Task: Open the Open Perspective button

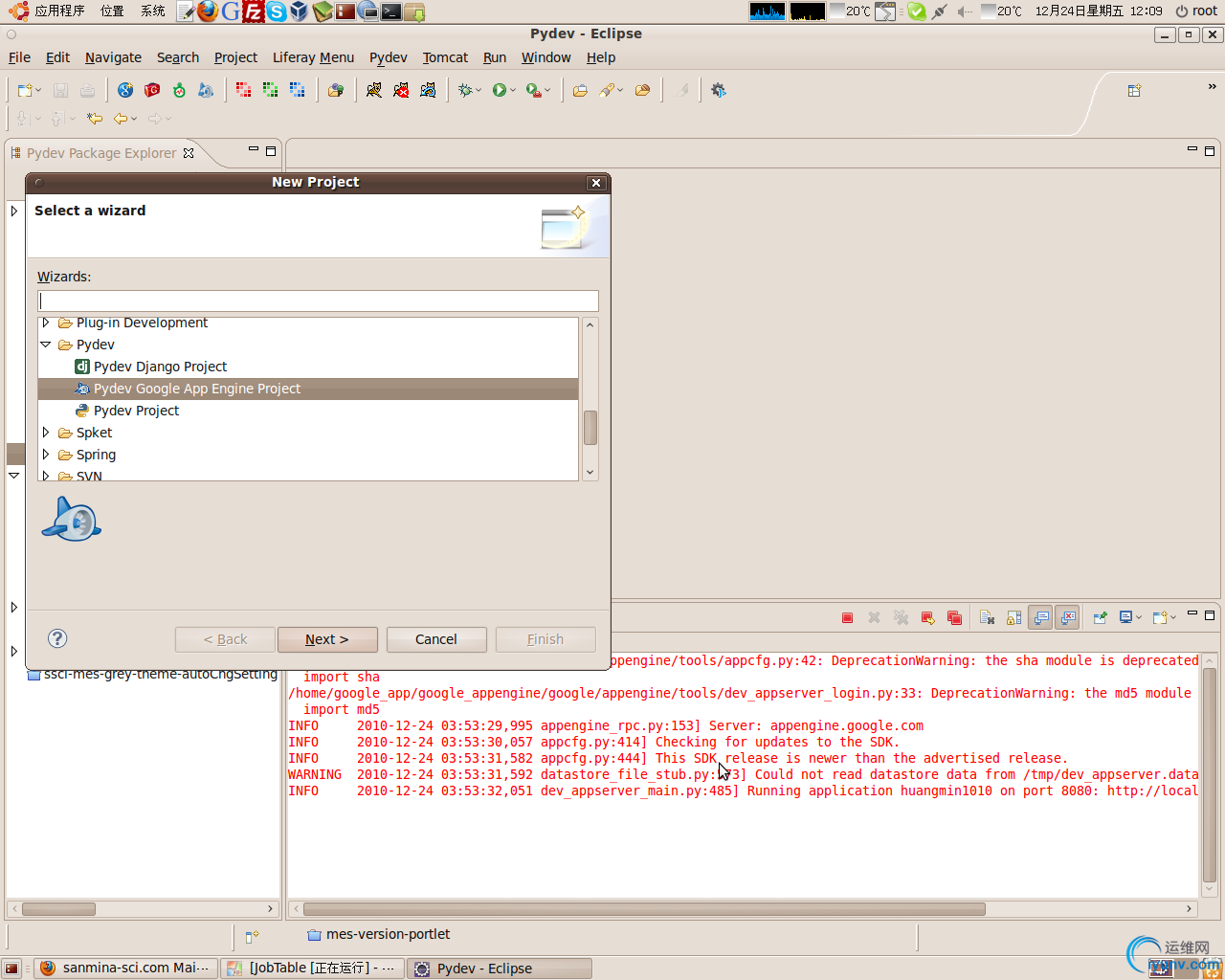Action: coord(1134,90)
